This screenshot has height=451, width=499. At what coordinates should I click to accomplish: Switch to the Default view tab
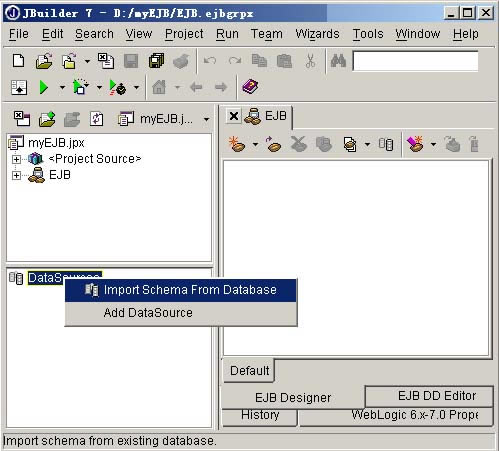(249, 371)
